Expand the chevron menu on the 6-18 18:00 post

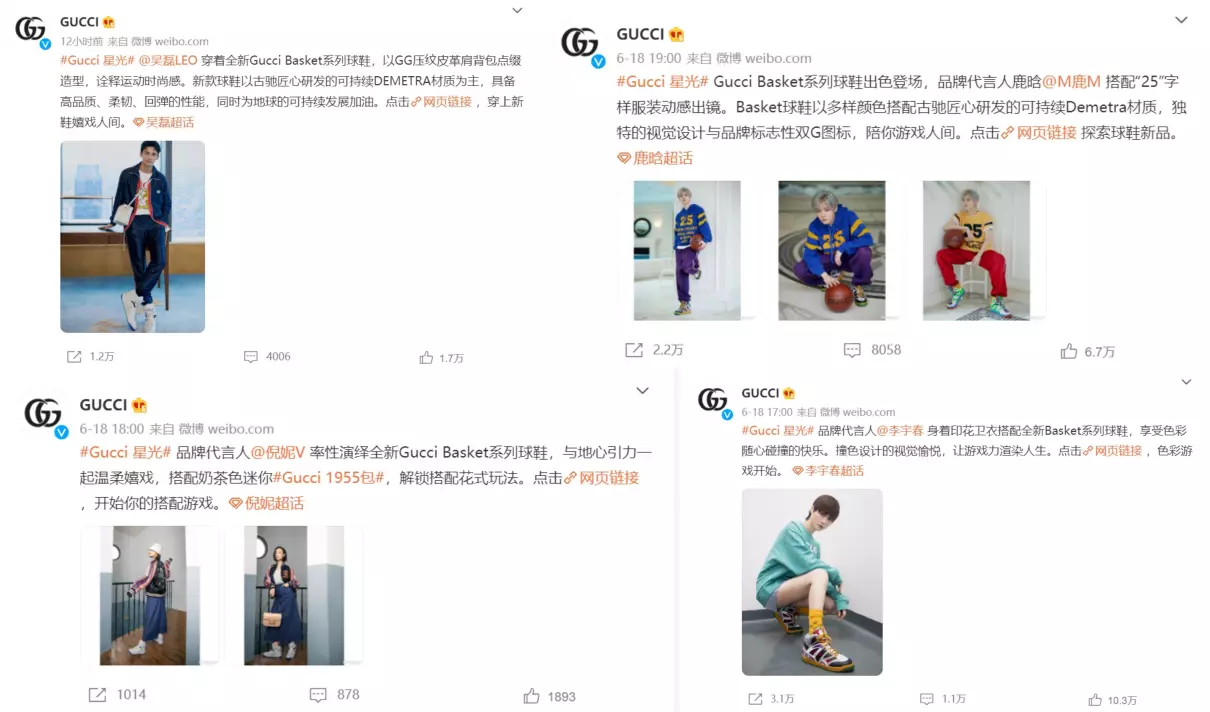pos(643,390)
